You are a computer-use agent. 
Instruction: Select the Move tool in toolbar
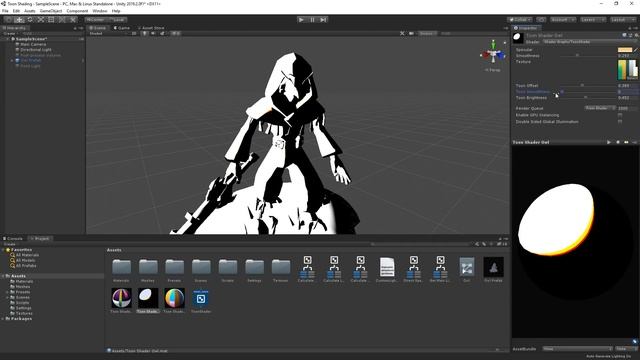coord(19,20)
